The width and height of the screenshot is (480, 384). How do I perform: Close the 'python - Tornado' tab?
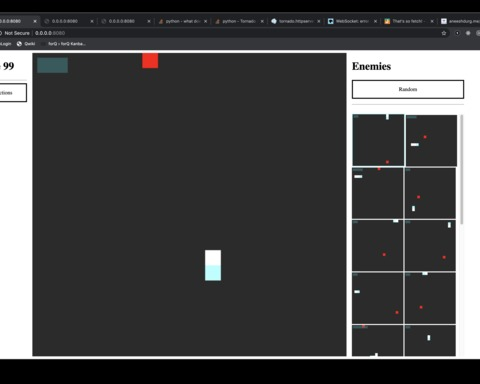coord(262,21)
